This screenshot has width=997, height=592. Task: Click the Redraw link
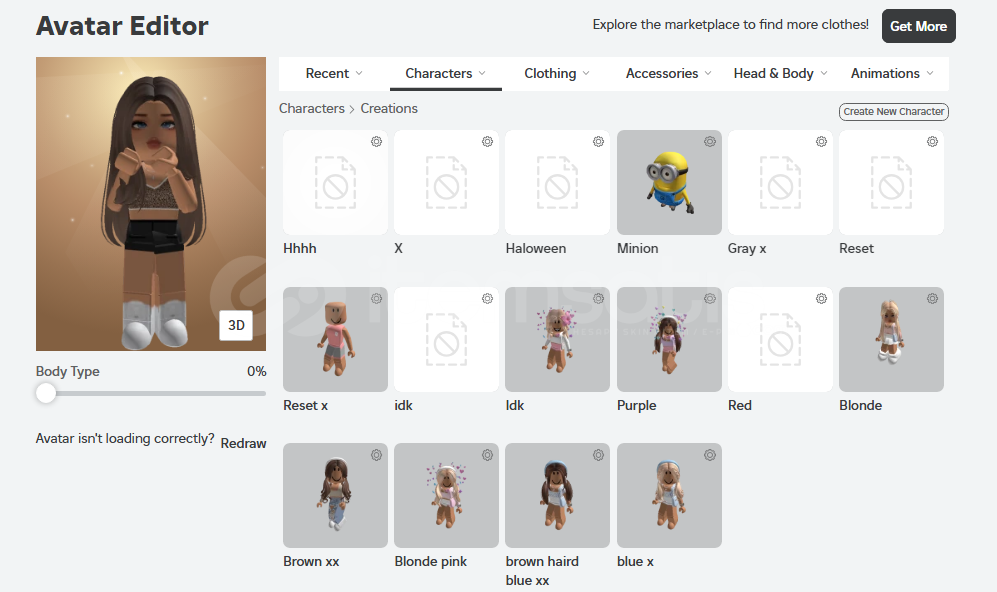tap(243, 443)
